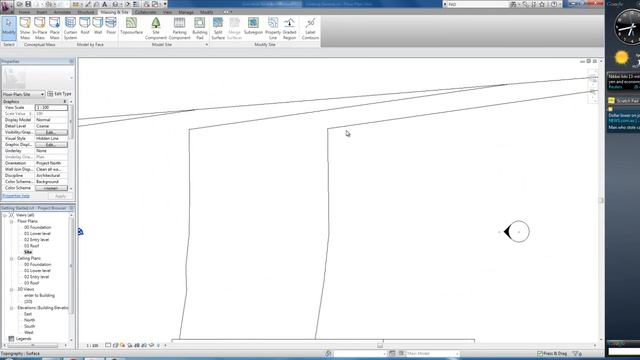Select the Floor by face tool
The height and width of the screenshot is (360, 640).
coord(111,26)
